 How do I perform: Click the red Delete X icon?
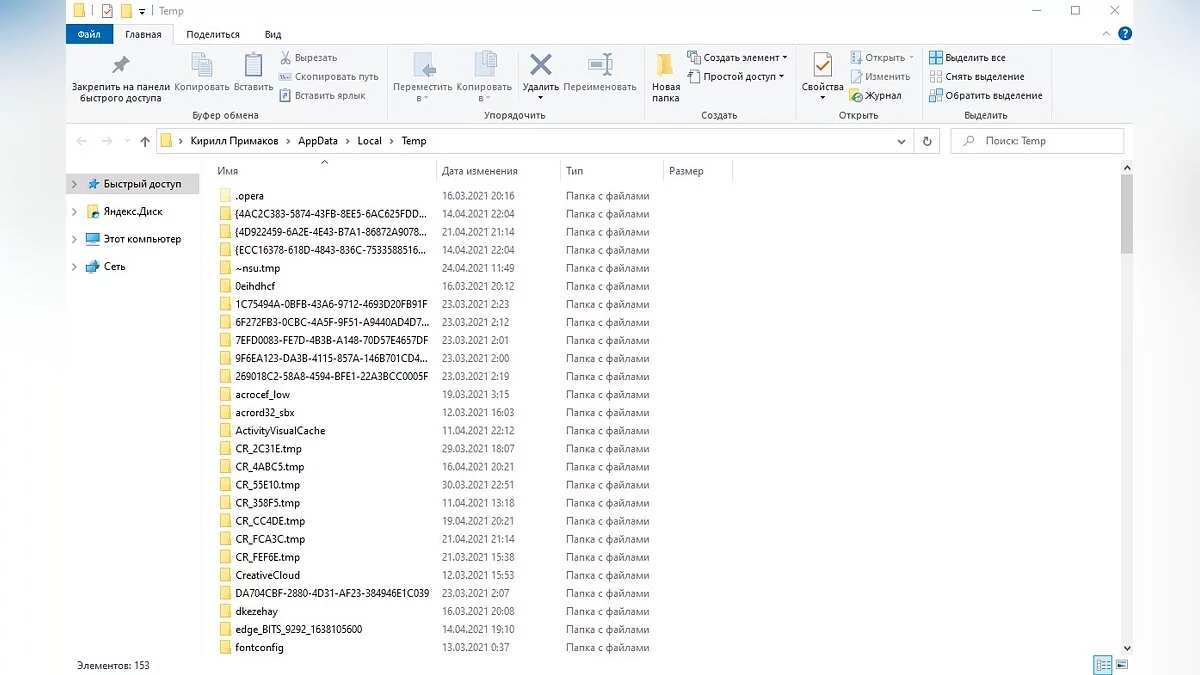tap(541, 66)
